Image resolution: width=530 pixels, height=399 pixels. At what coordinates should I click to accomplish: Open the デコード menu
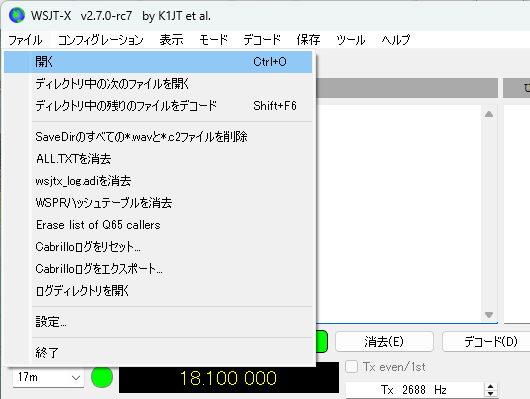[262, 40]
